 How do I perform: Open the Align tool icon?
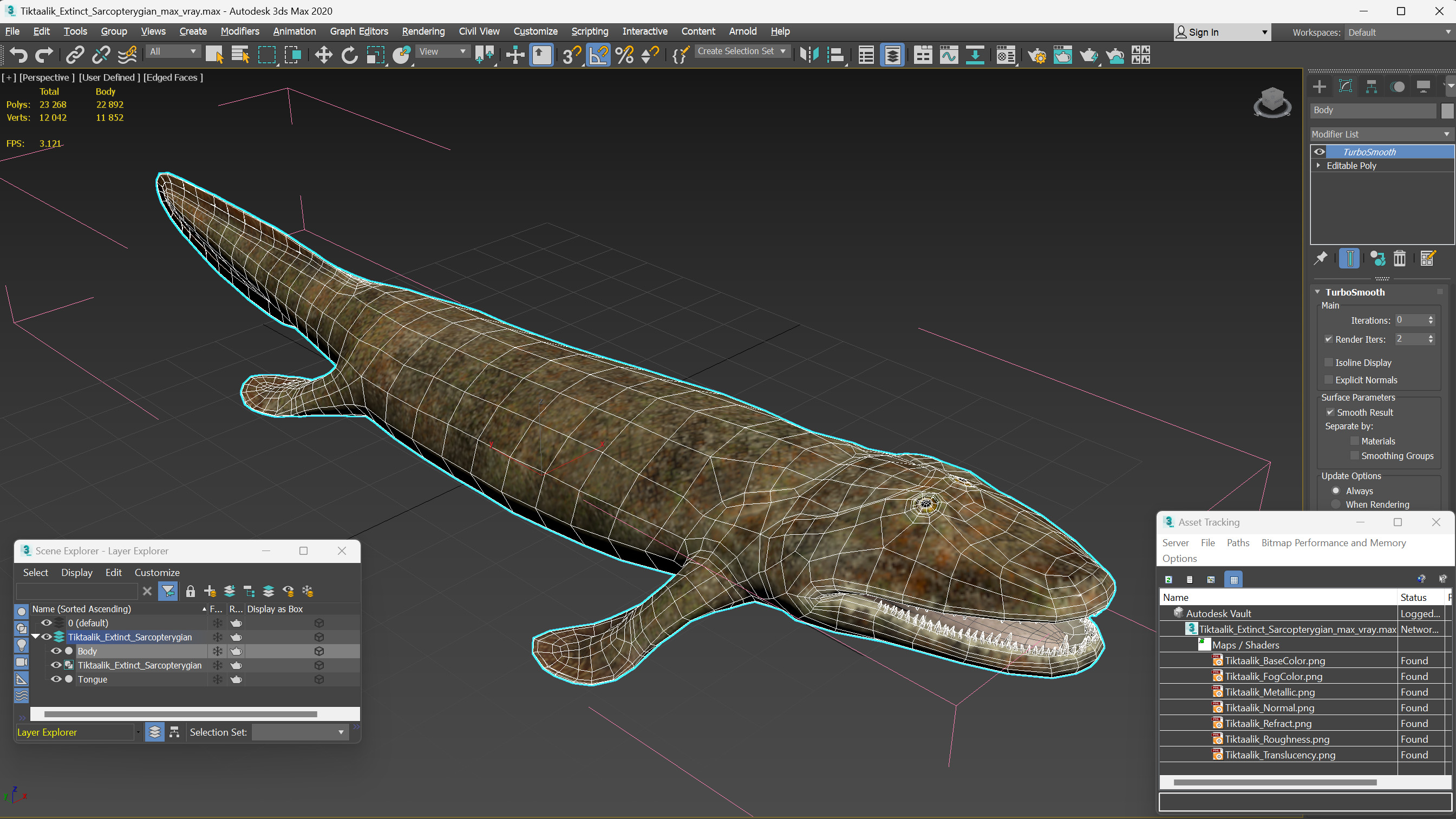(x=835, y=55)
